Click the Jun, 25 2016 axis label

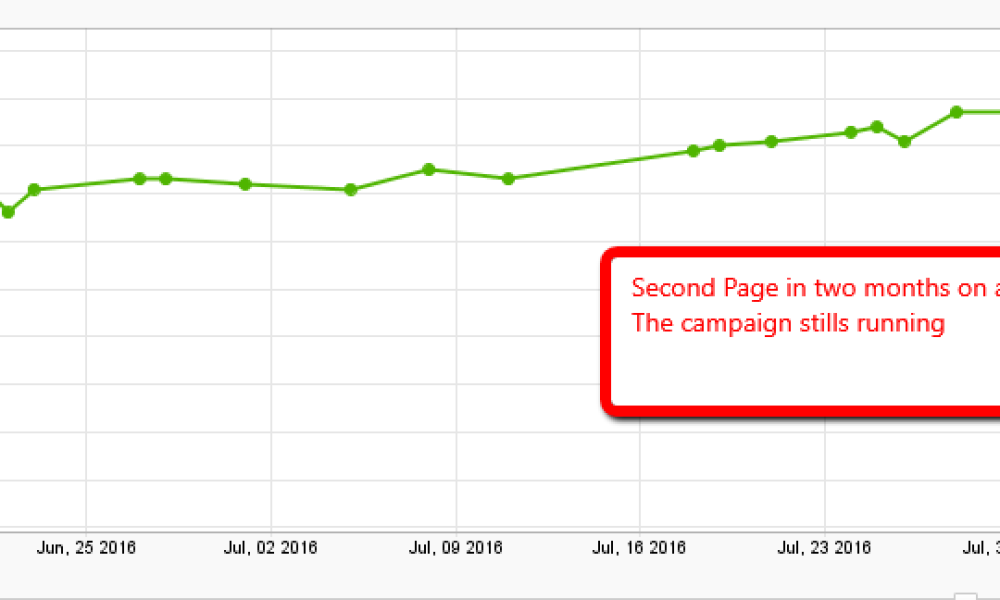87,547
